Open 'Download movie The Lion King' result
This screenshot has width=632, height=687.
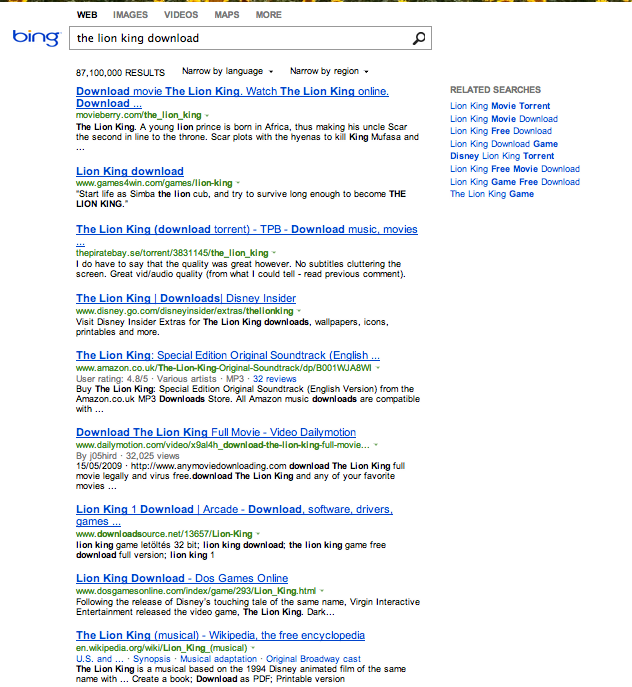(x=232, y=97)
